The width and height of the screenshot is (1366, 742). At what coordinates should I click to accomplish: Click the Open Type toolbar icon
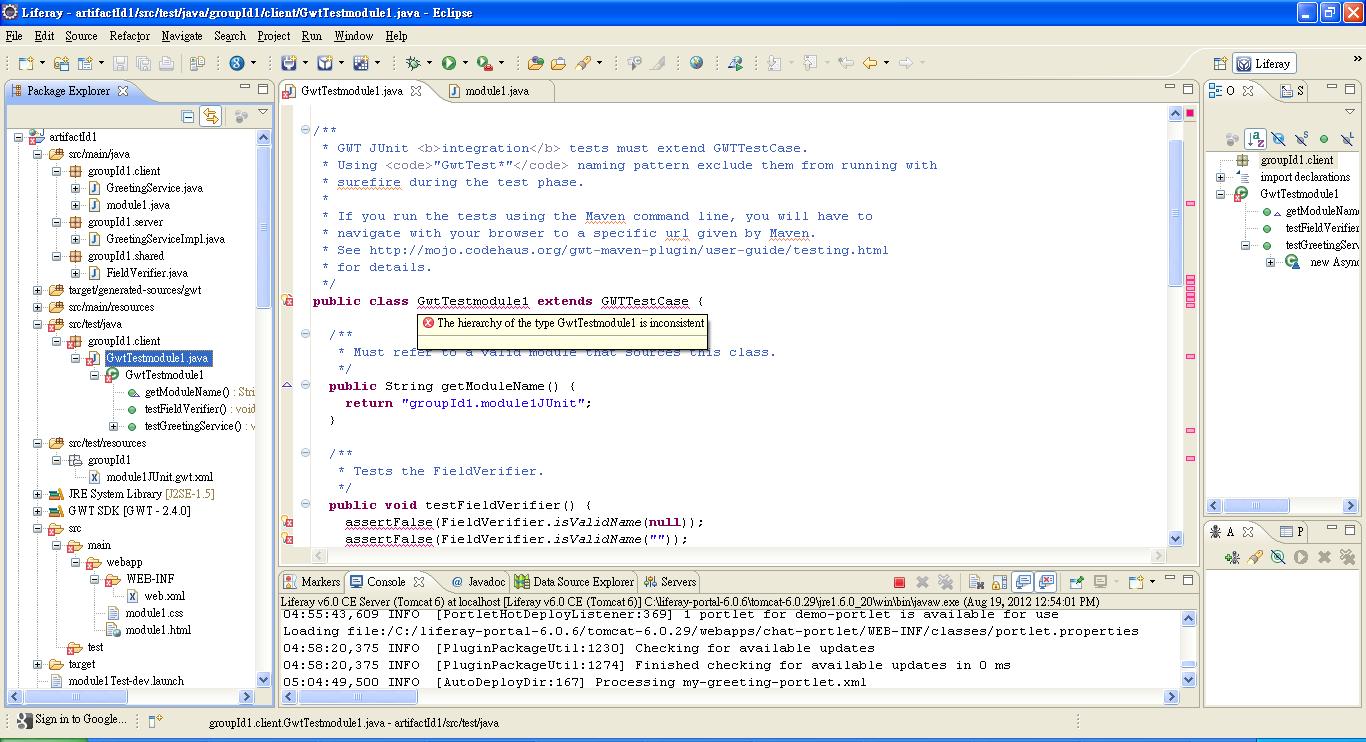pos(535,63)
